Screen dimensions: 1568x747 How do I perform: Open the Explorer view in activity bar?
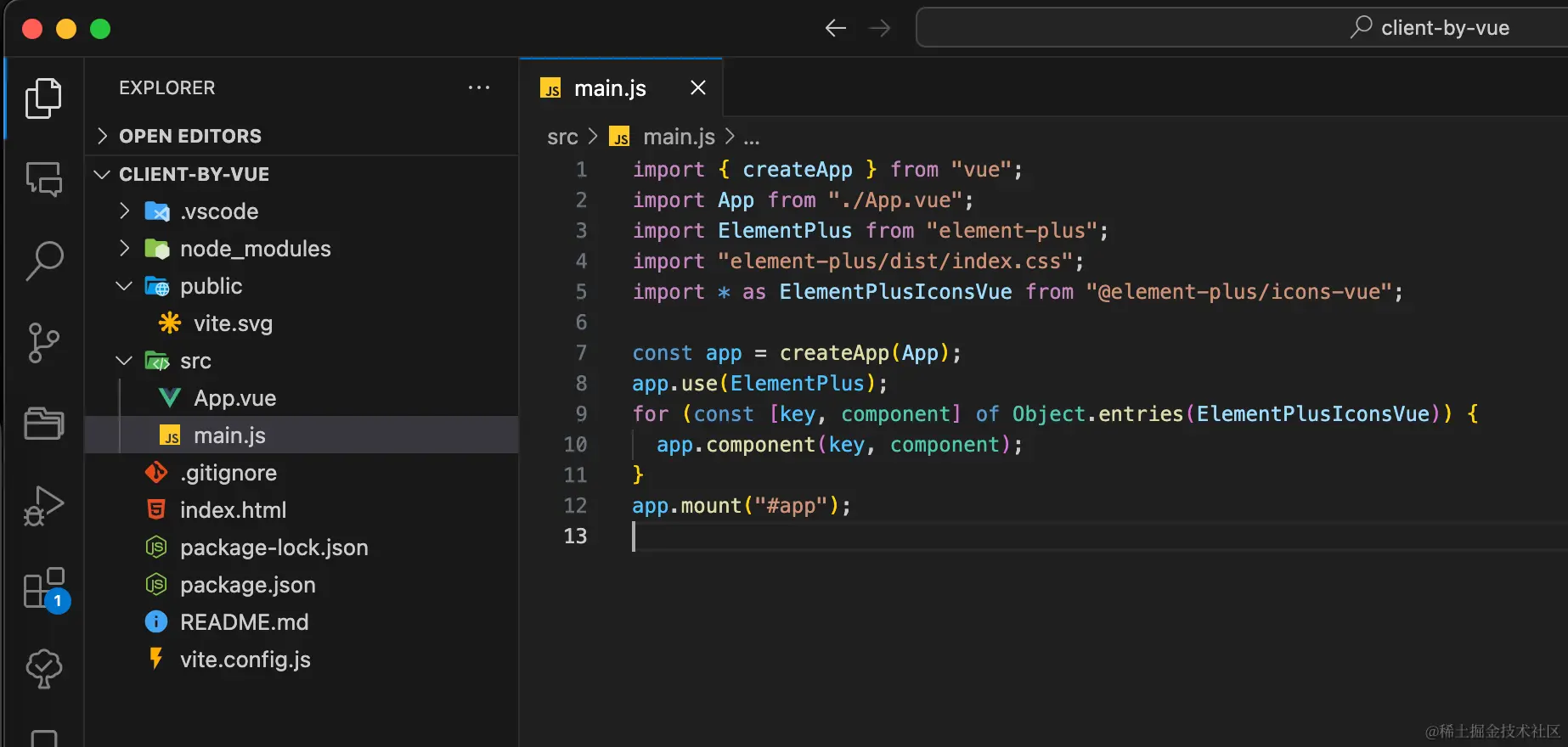[x=43, y=98]
